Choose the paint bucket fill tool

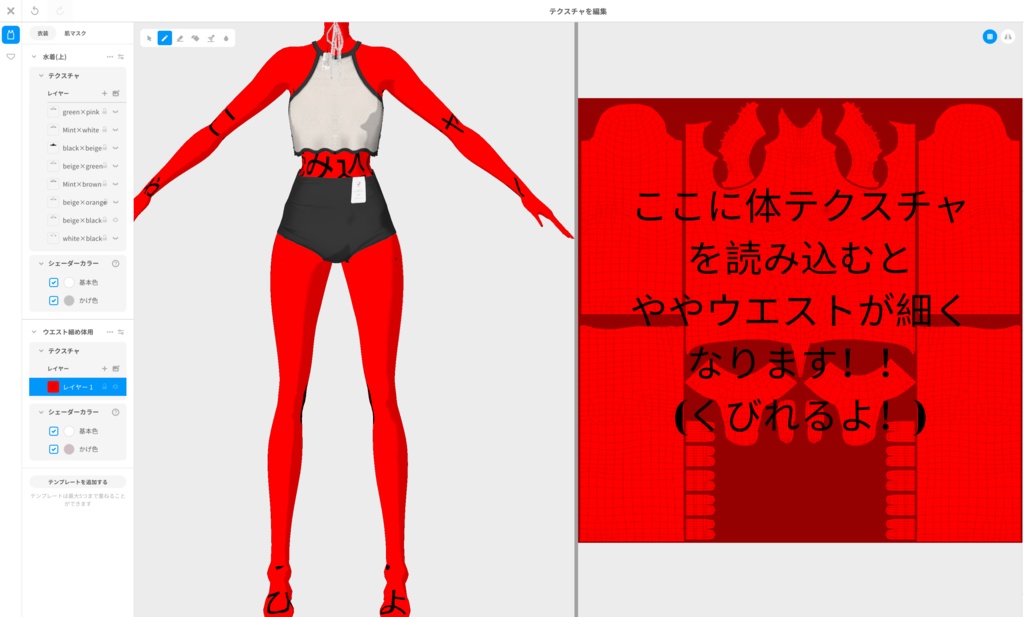click(195, 39)
